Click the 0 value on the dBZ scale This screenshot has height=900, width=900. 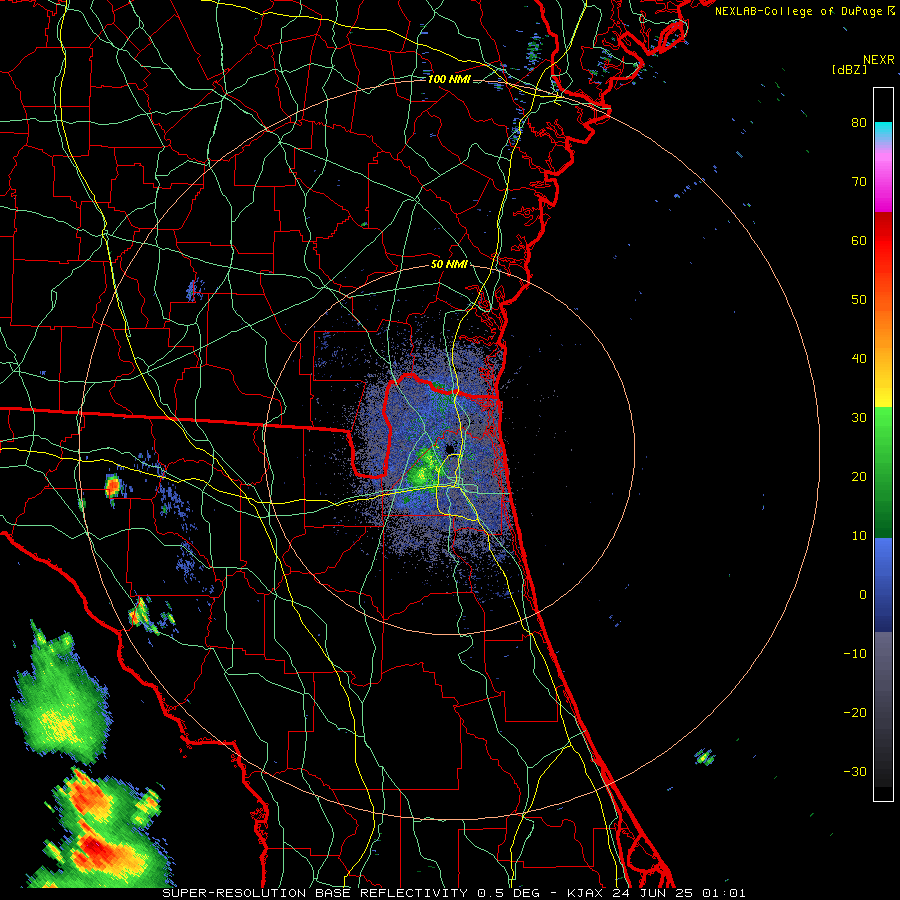point(863,595)
